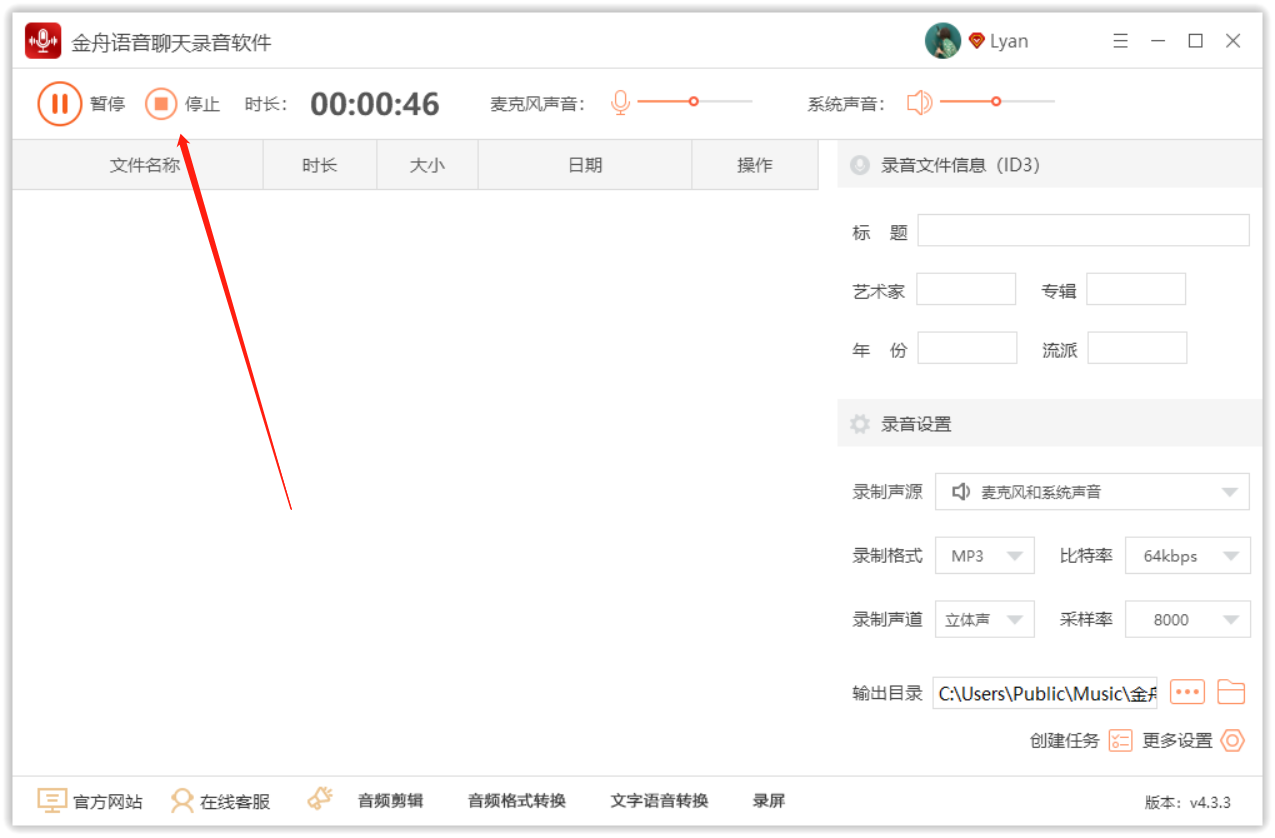This screenshot has width=1275, height=838.
Task: Click the online support person icon
Action: tap(182, 800)
